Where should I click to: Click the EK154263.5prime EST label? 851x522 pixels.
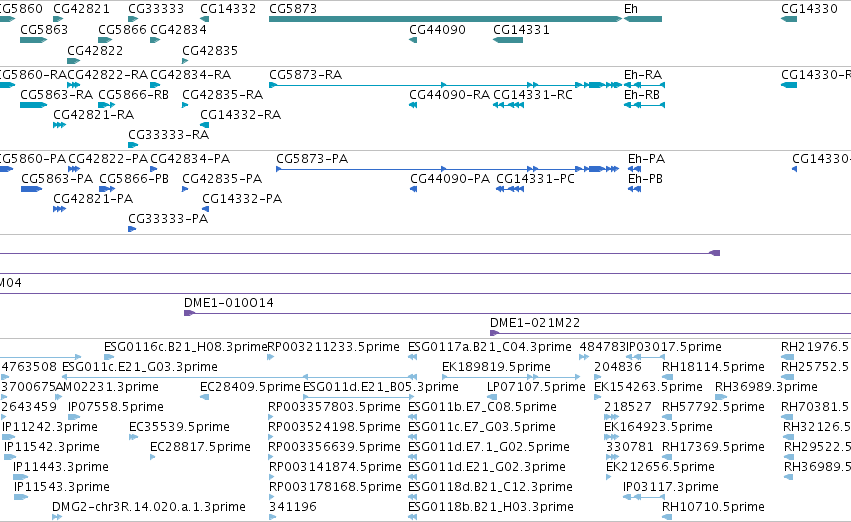pyautogui.click(x=648, y=387)
